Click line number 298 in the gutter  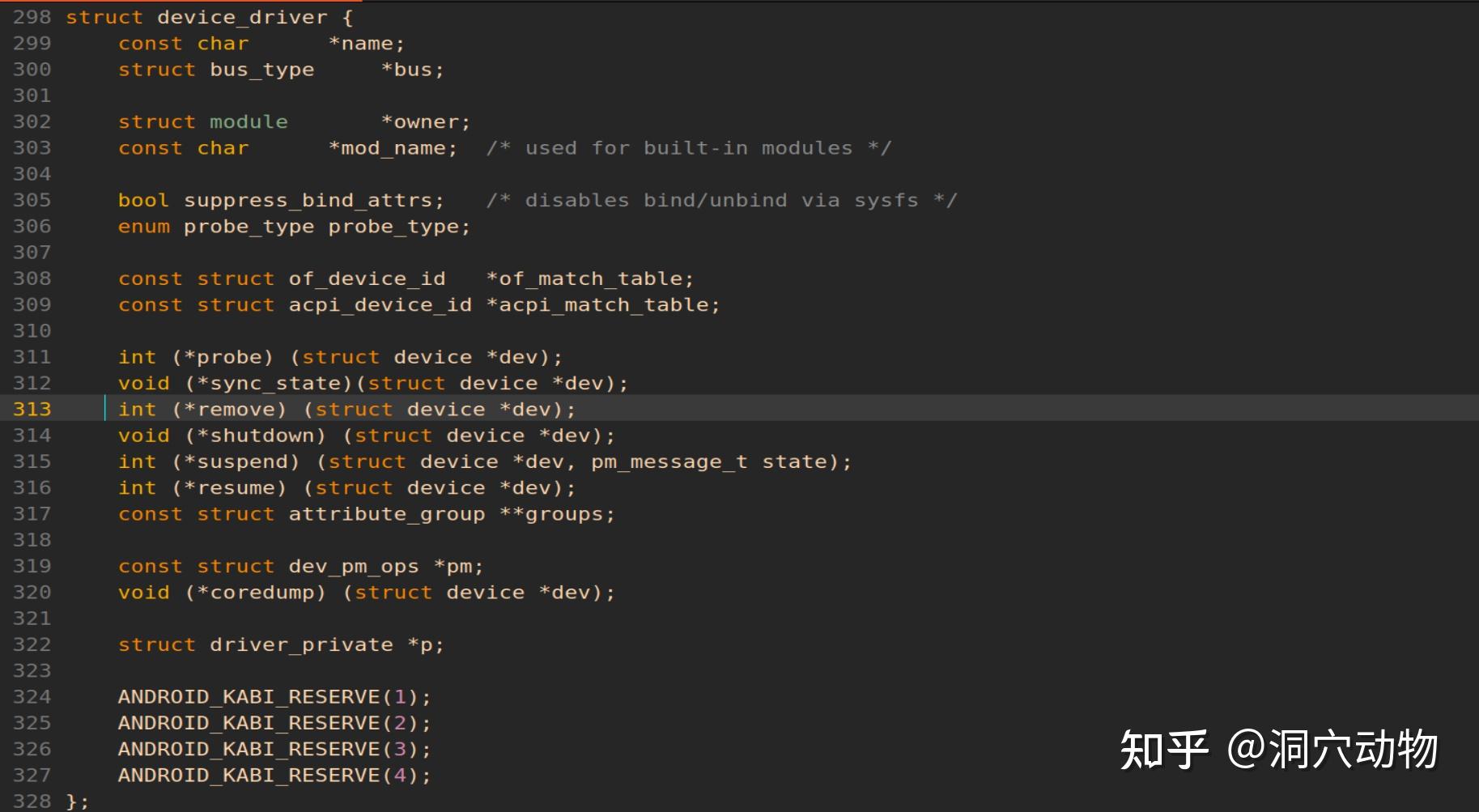(x=32, y=17)
